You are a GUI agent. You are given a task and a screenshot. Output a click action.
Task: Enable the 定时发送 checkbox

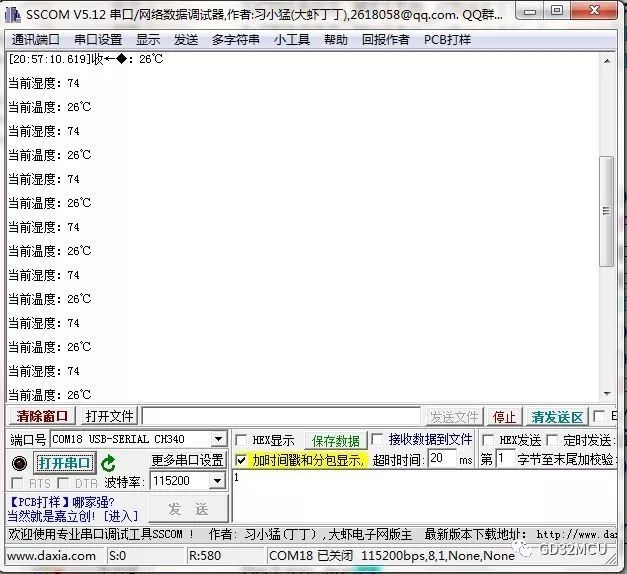(x=552, y=440)
